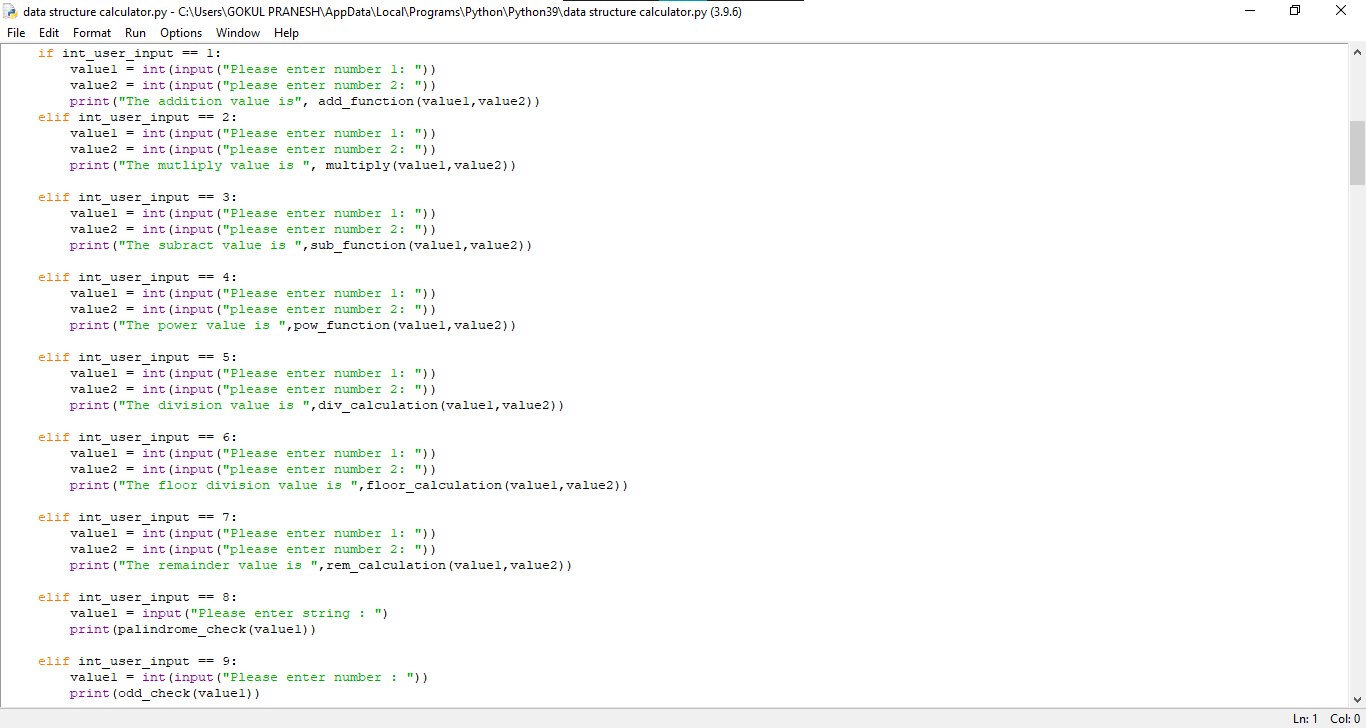Click the print(odd_check(value1)) line
Screen dimensions: 1366x728
165,693
